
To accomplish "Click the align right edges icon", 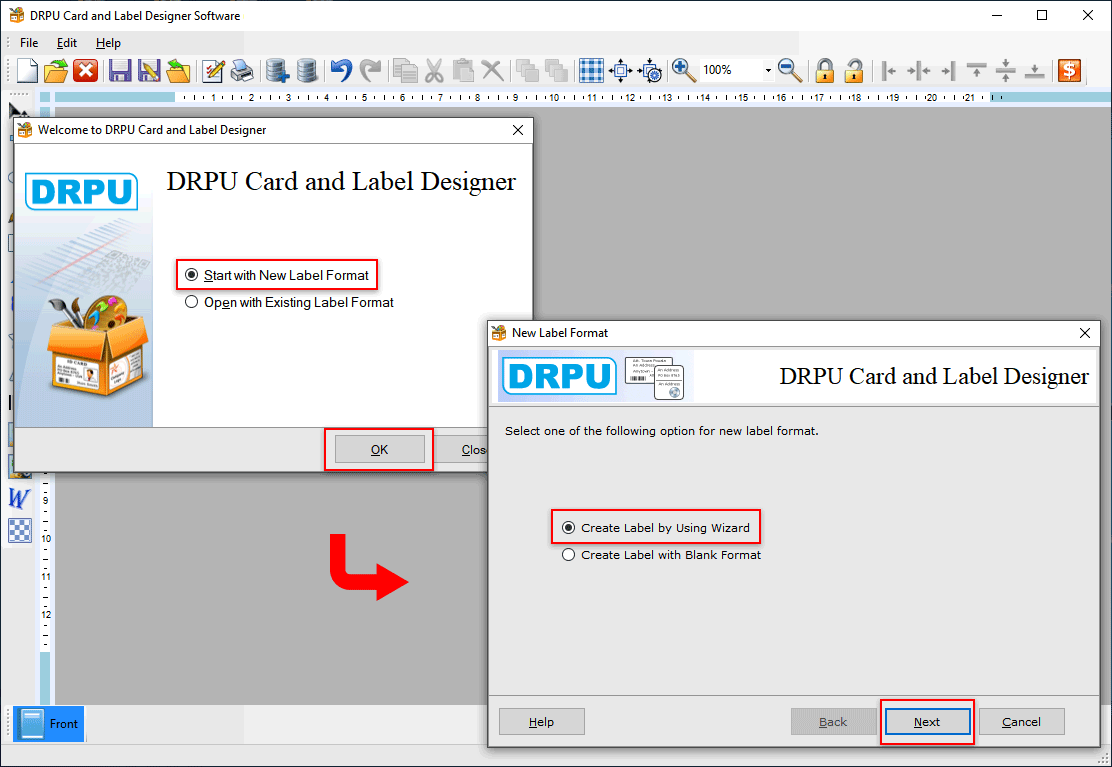I will click(x=948, y=70).
